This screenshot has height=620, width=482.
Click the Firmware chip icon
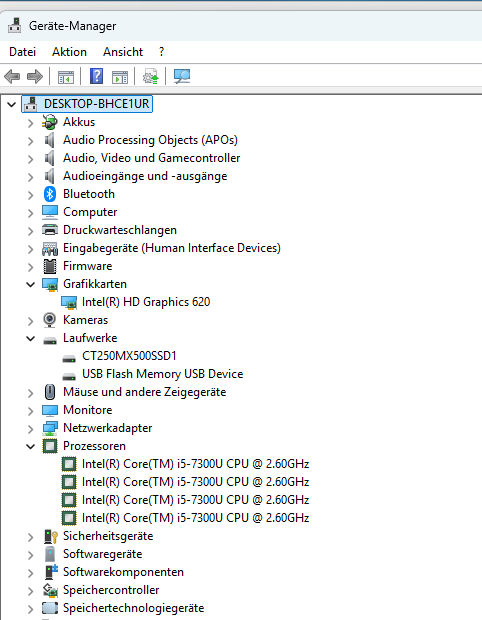point(50,266)
